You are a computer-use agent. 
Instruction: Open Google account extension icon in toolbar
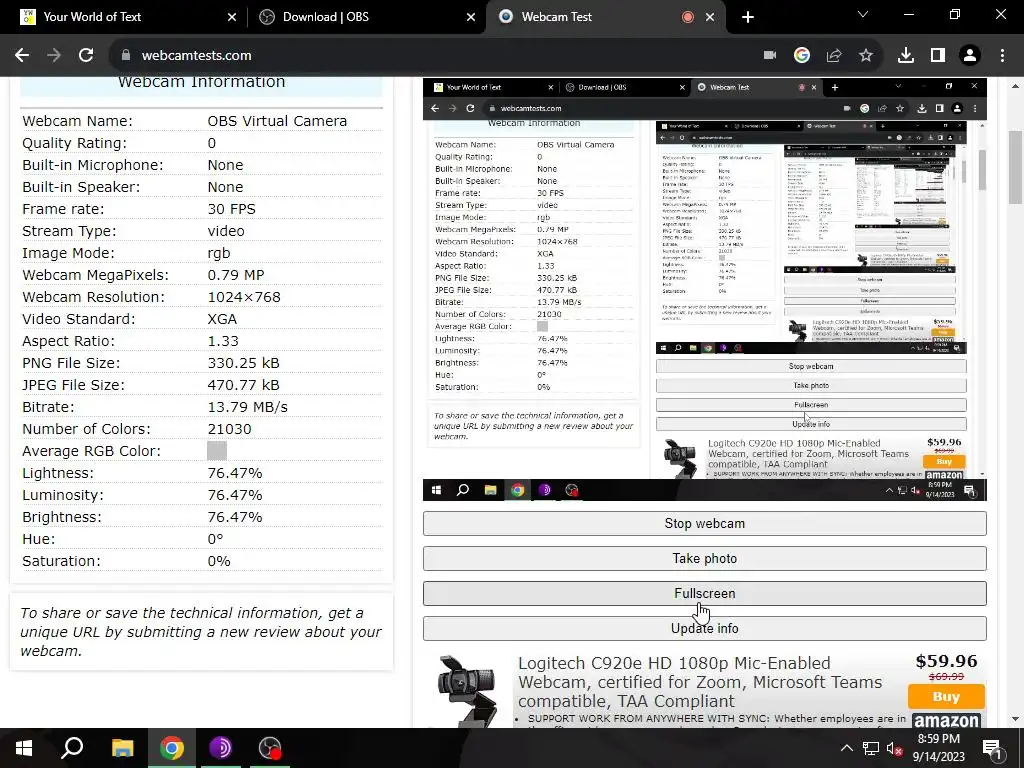point(802,56)
